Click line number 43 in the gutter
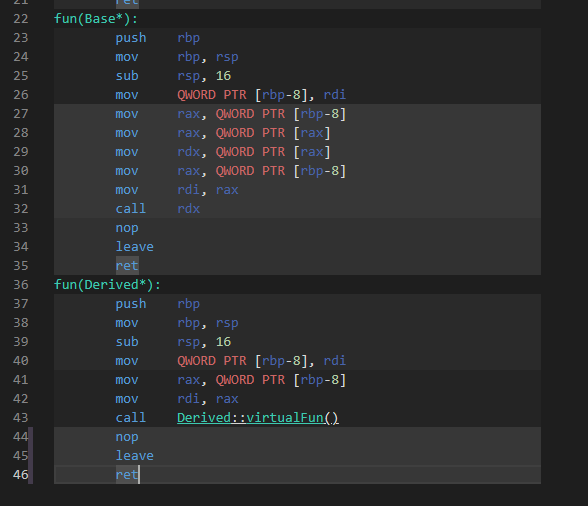The height and width of the screenshot is (506, 588). [x=21, y=418]
